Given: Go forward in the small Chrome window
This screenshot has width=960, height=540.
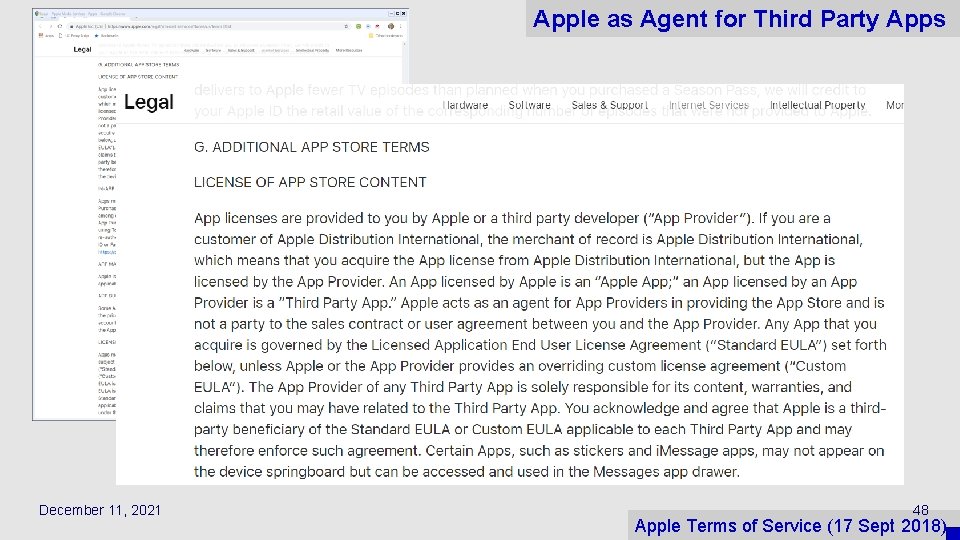Looking at the screenshot, I should pyautogui.click(x=50, y=26).
